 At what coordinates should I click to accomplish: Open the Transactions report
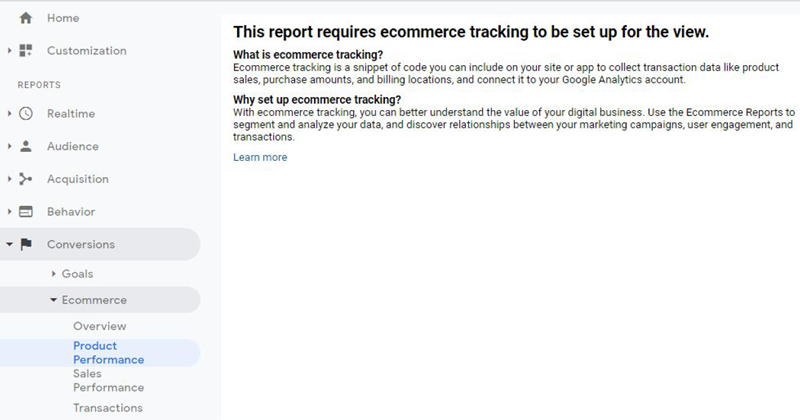pyautogui.click(x=108, y=408)
